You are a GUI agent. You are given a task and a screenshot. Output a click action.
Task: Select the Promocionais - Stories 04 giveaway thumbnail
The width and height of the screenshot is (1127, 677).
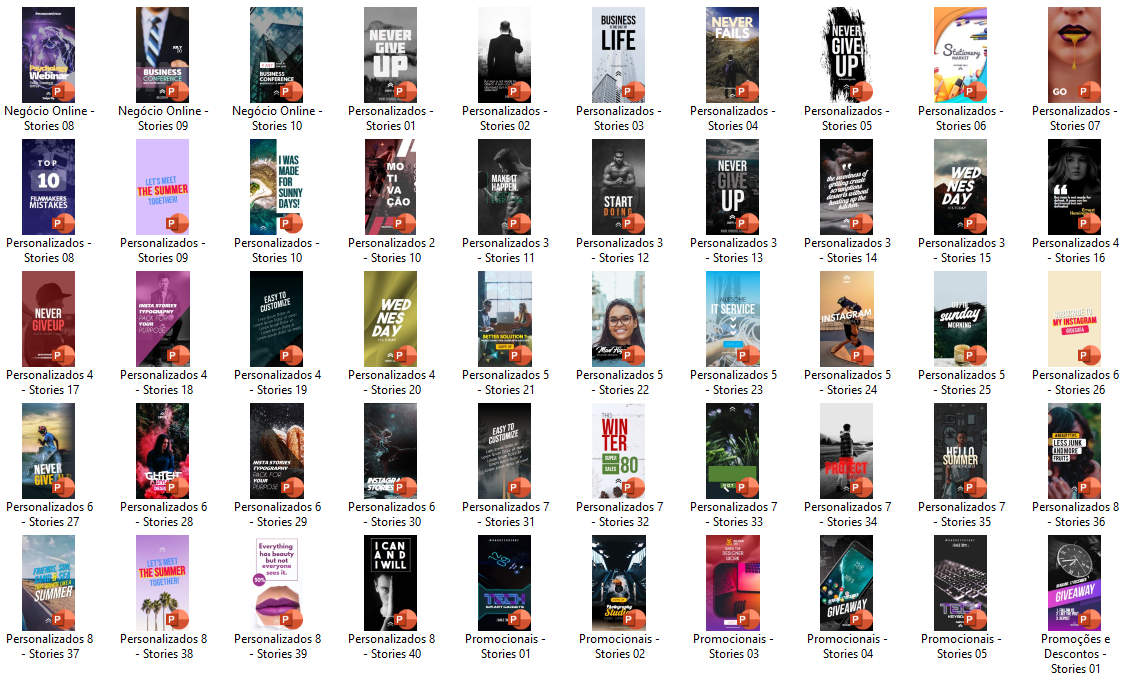pos(846,583)
